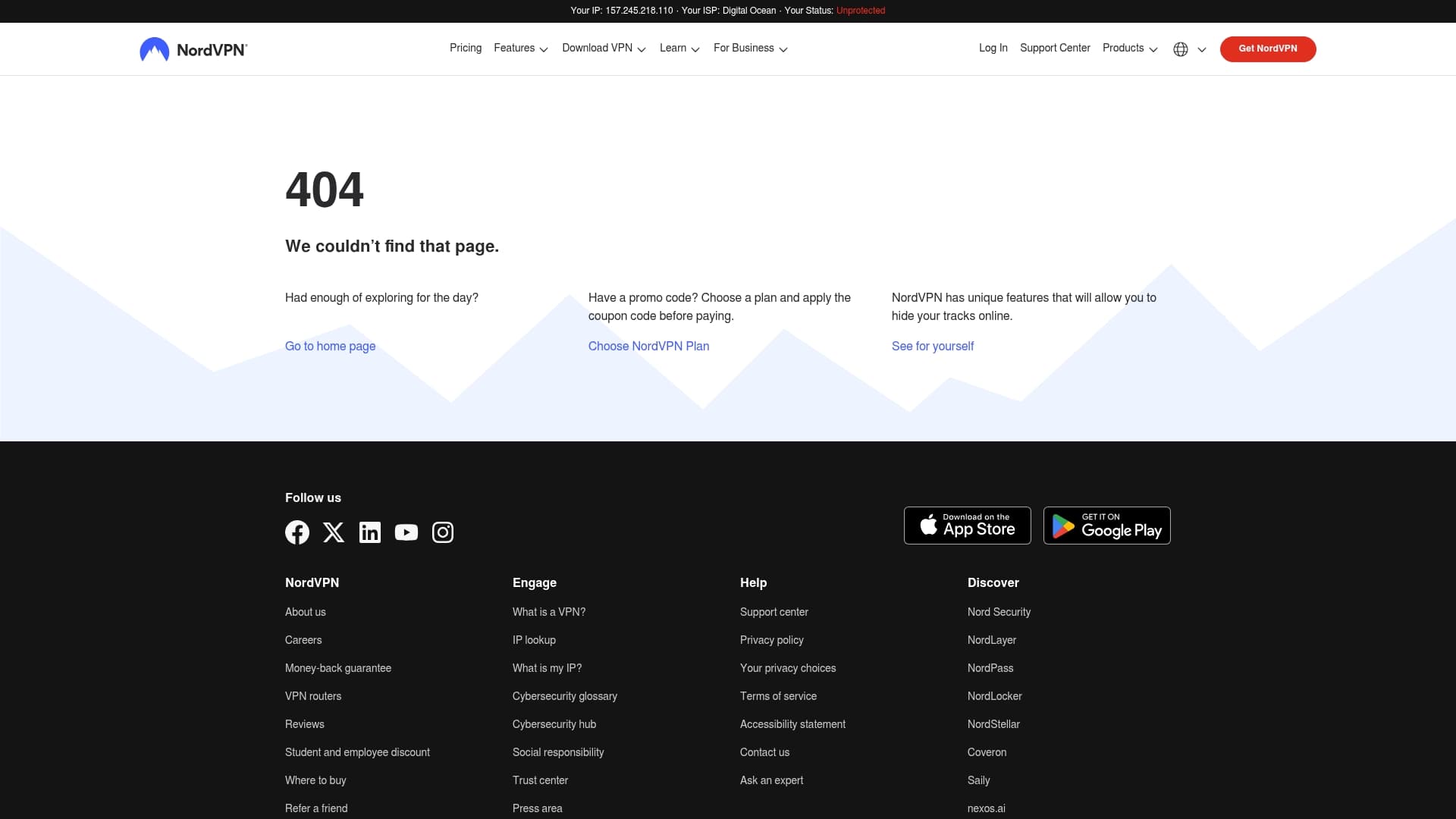Expand the Download VPN dropdown
The height and width of the screenshot is (819, 1456).
click(x=604, y=49)
